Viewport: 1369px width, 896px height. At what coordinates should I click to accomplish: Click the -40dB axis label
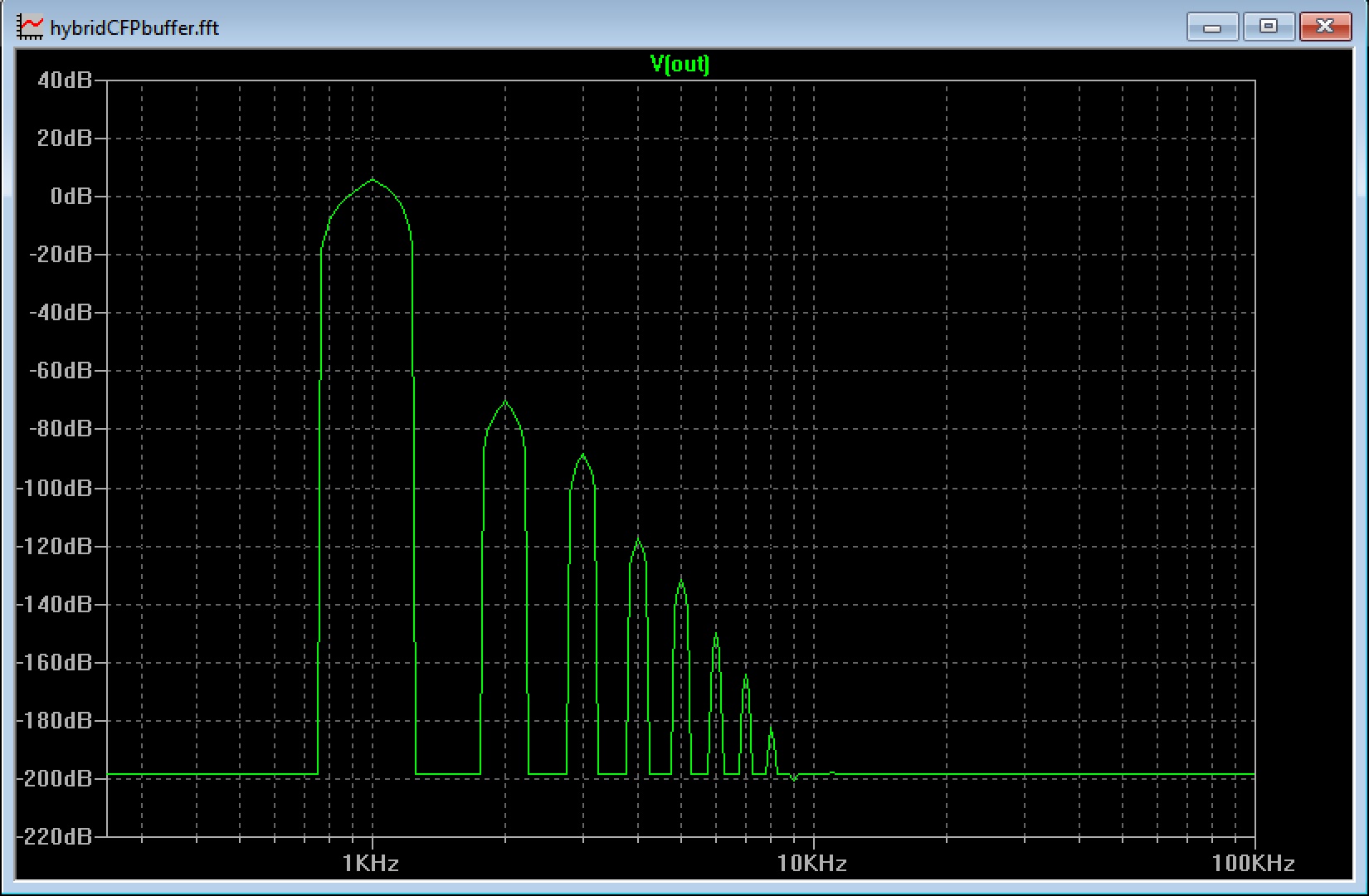pos(61,313)
